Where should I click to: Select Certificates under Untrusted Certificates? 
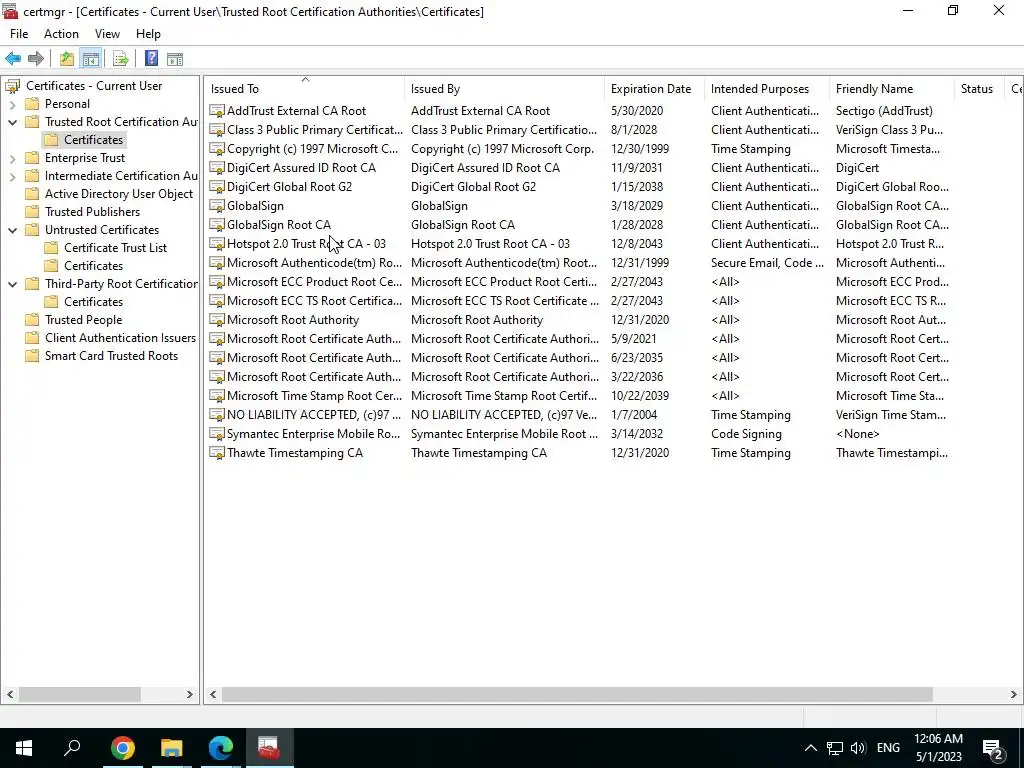pos(93,266)
